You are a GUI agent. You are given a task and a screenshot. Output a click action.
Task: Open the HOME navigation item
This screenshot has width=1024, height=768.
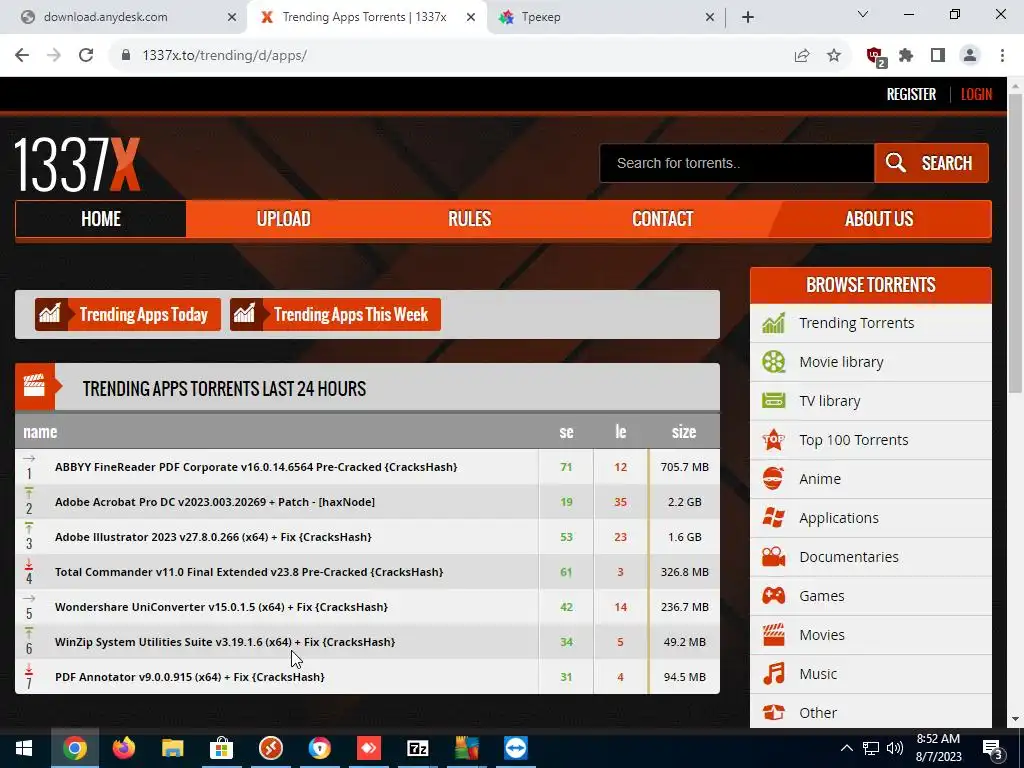pos(101,219)
